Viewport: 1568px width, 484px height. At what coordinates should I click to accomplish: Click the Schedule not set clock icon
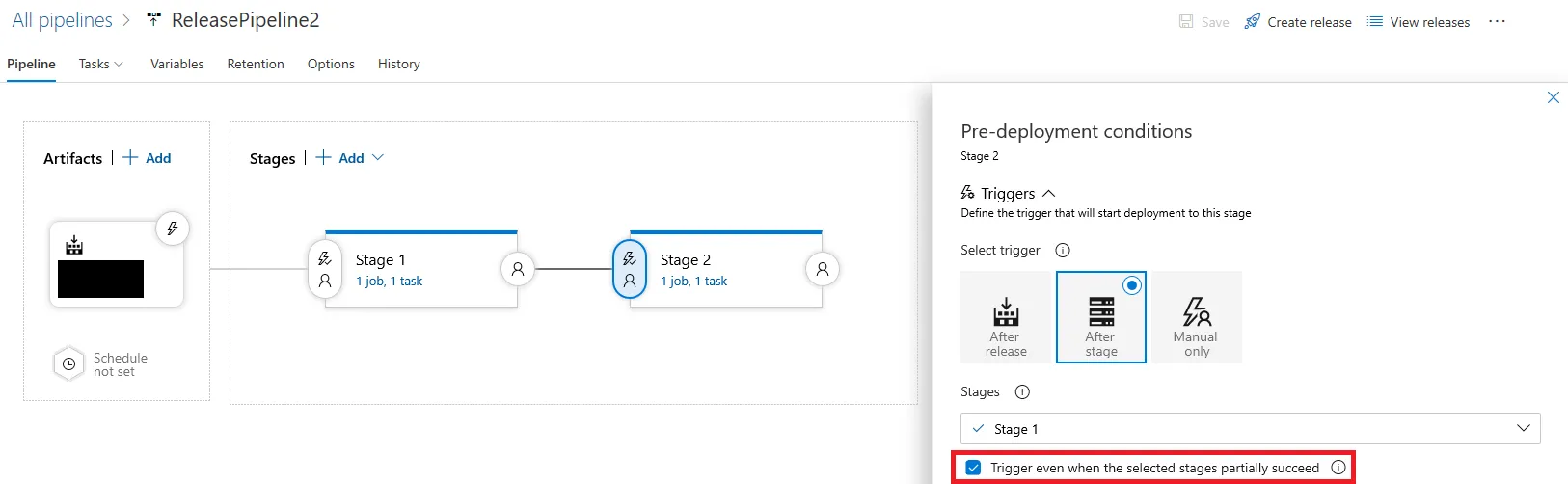point(68,364)
